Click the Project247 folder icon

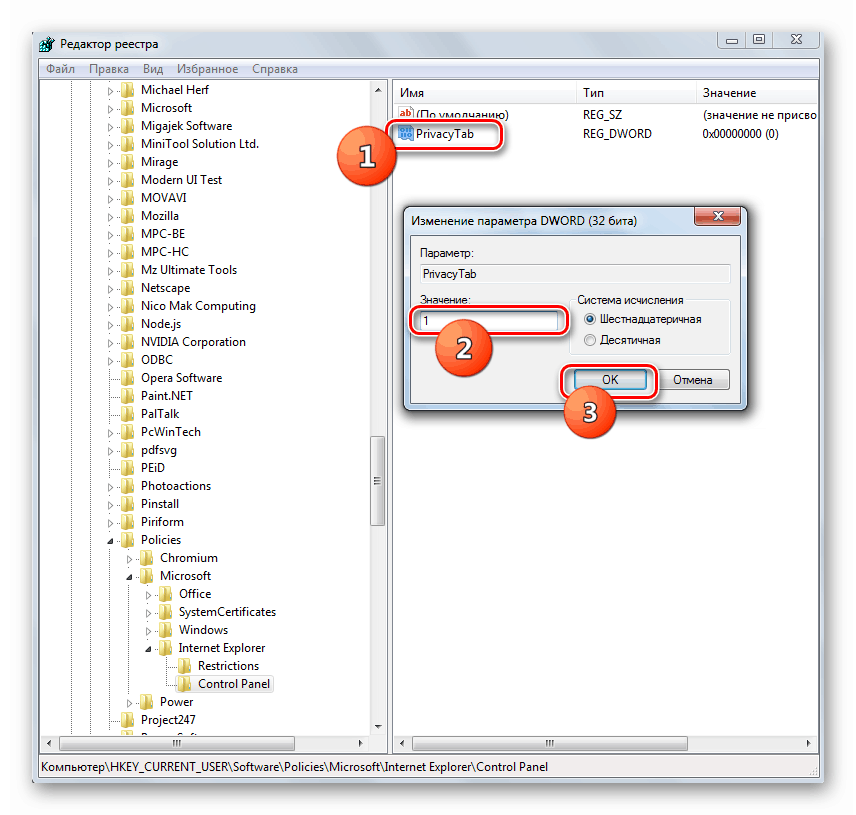[x=128, y=721]
